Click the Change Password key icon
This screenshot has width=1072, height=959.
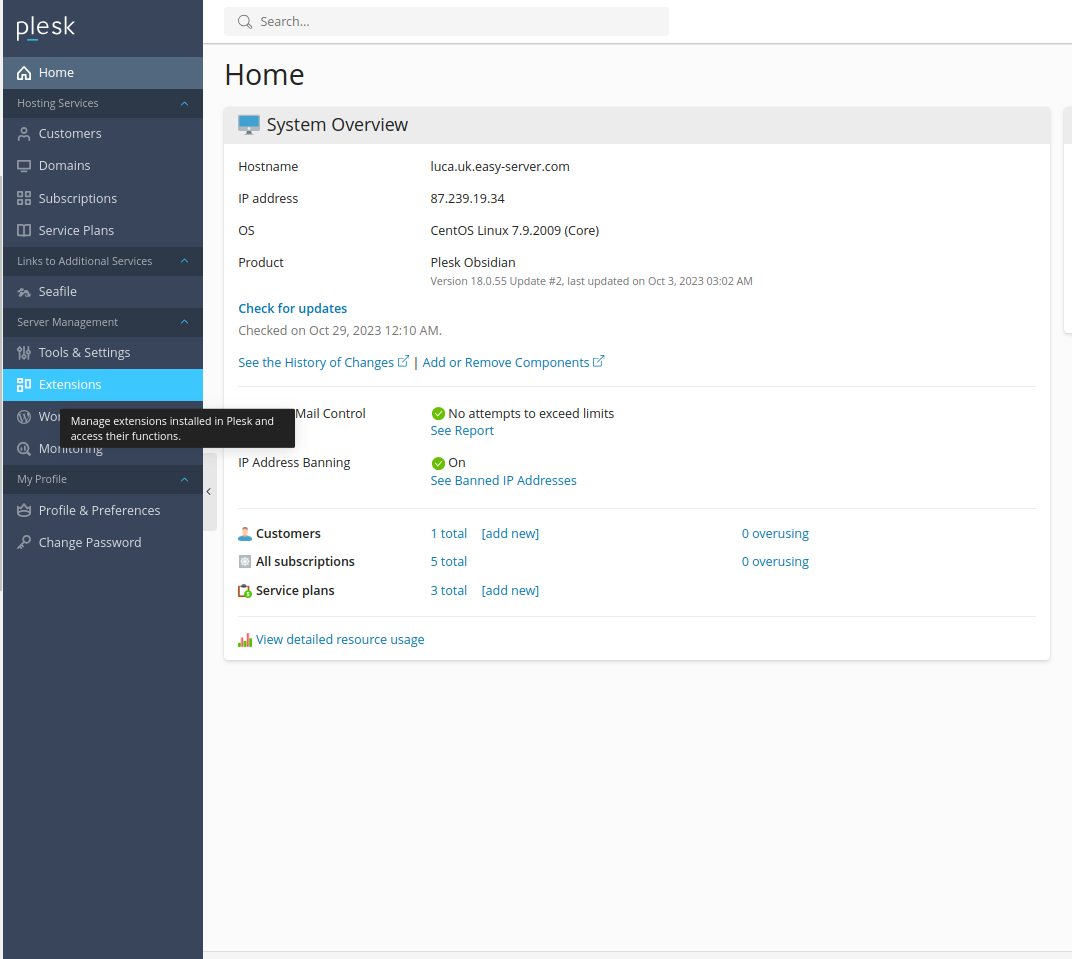pos(24,543)
